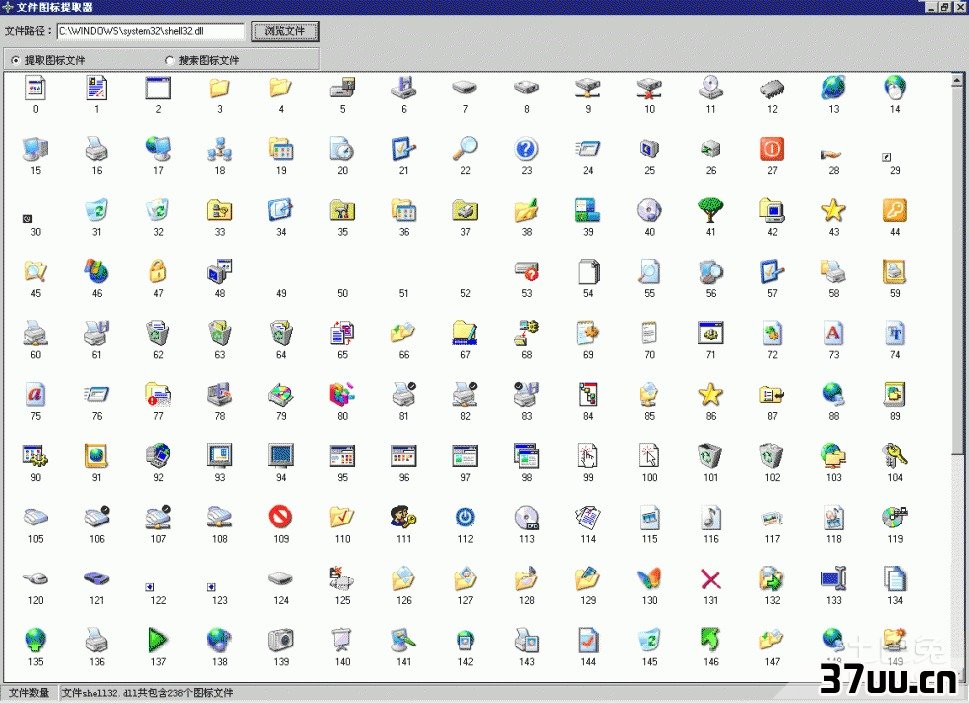Click the 文件数量 status bar label
Screen dimensions: 969x704
(x=29, y=693)
